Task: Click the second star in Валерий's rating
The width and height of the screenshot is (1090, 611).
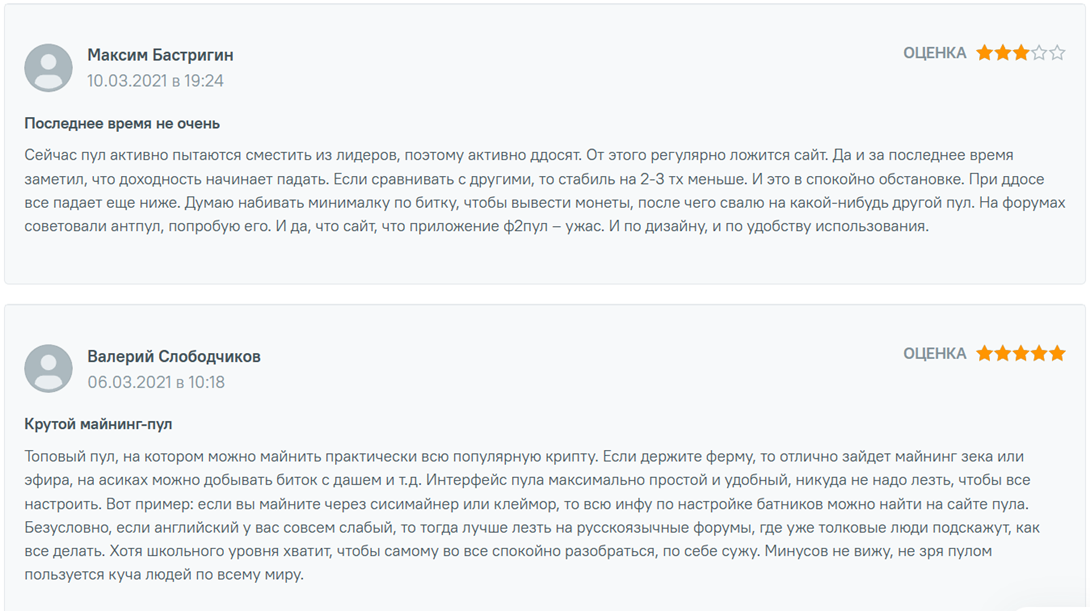Action: coord(1003,354)
